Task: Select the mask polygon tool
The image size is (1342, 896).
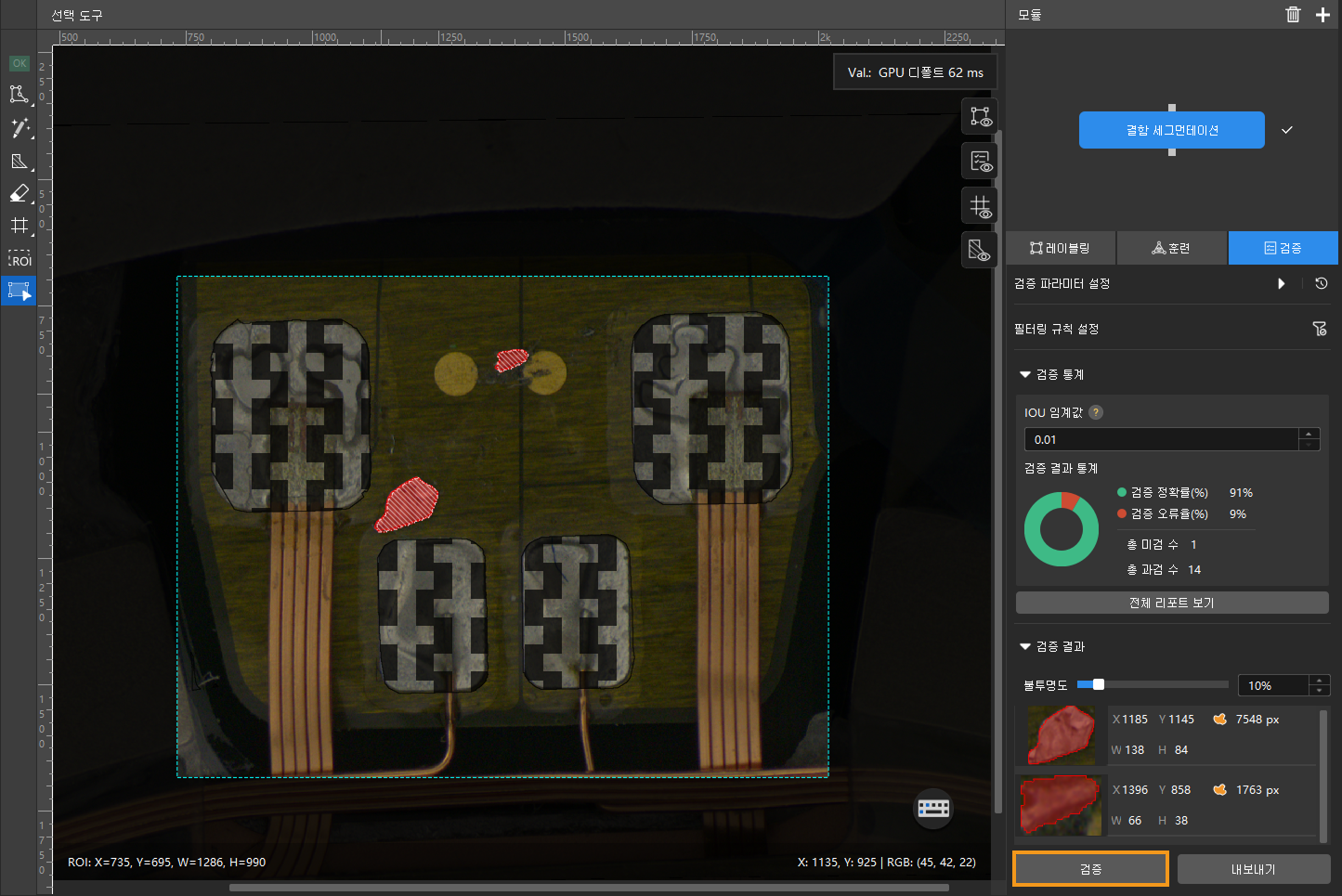Action: coord(19,162)
